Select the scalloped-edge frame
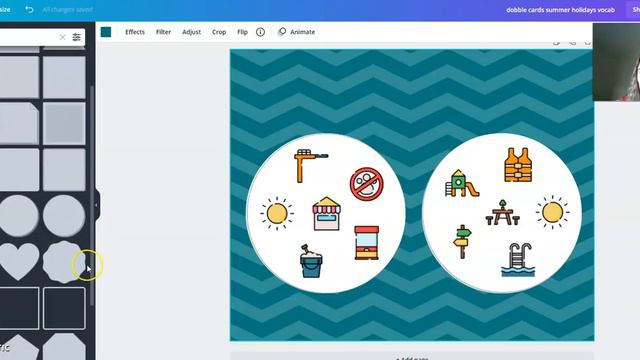640x360 pixels. [x=63, y=262]
